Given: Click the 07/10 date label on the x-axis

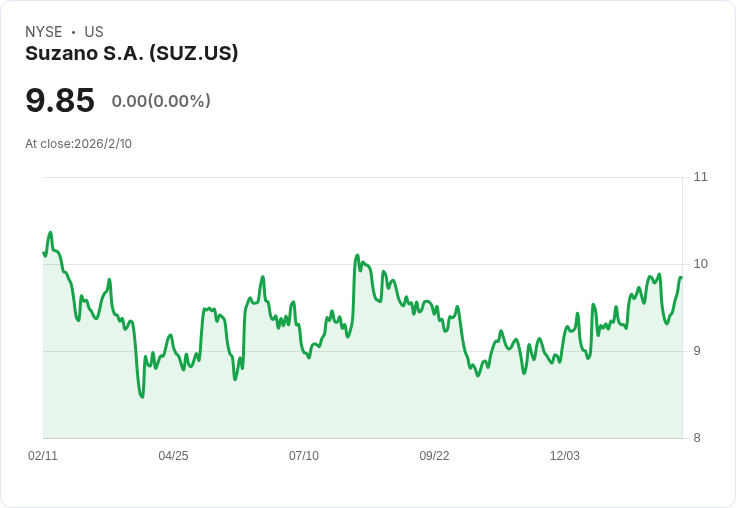Looking at the screenshot, I should [304, 455].
